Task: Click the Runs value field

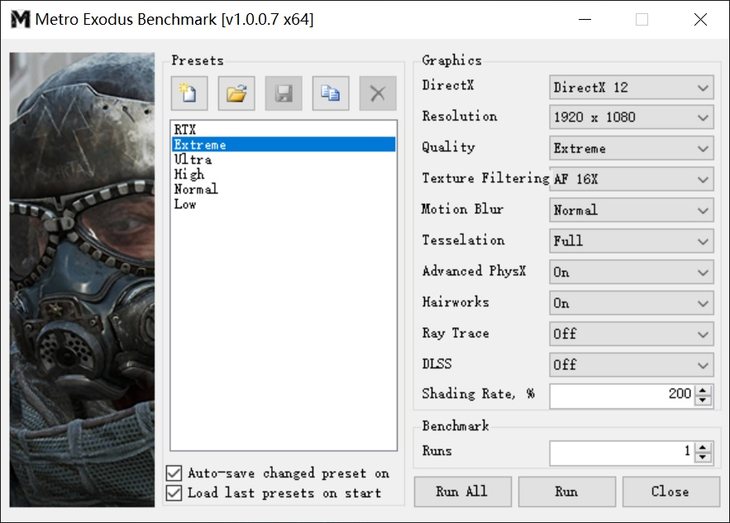Action: point(622,453)
